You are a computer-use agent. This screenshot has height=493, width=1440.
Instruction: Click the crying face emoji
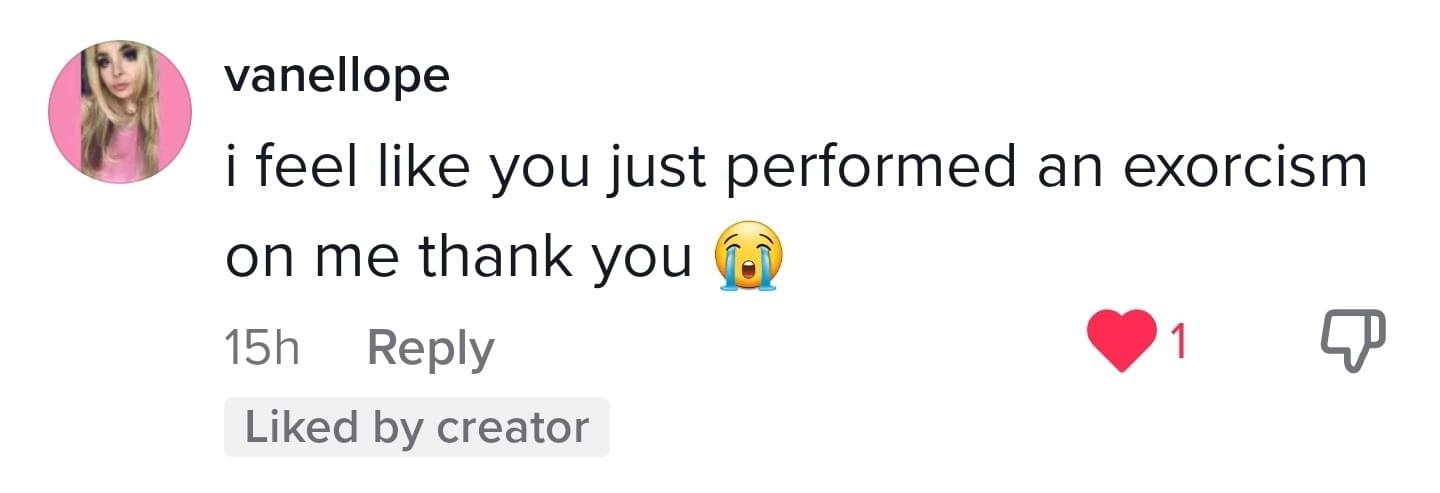coord(748,257)
